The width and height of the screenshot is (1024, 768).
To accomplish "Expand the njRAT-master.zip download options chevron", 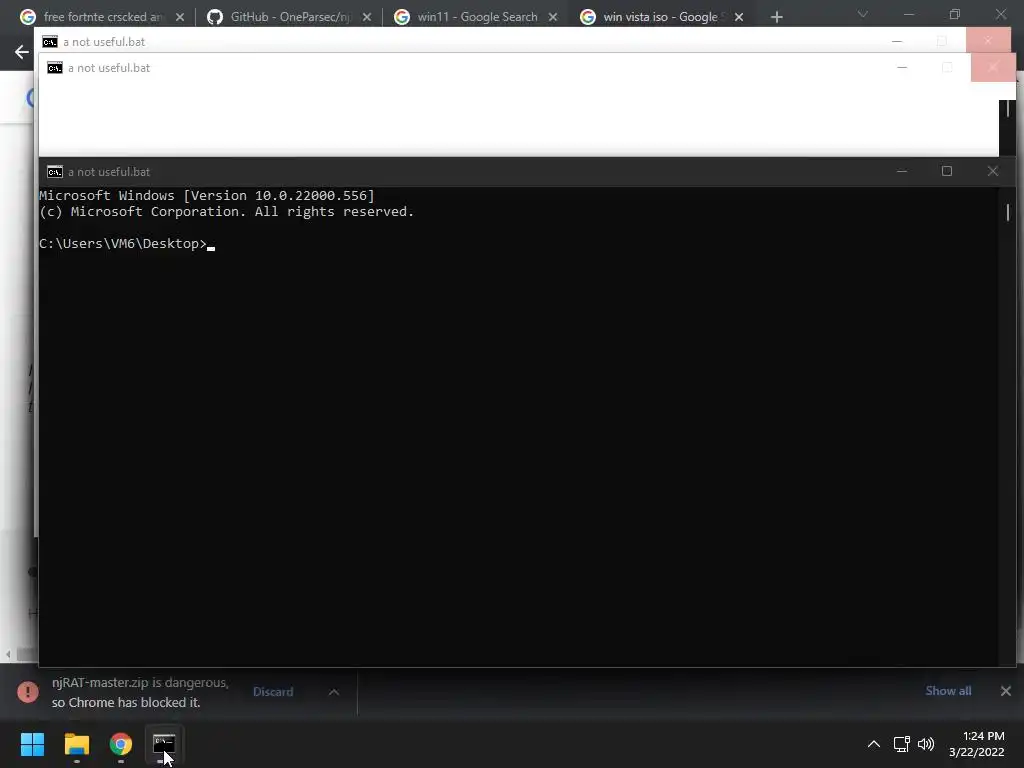I will [334, 692].
